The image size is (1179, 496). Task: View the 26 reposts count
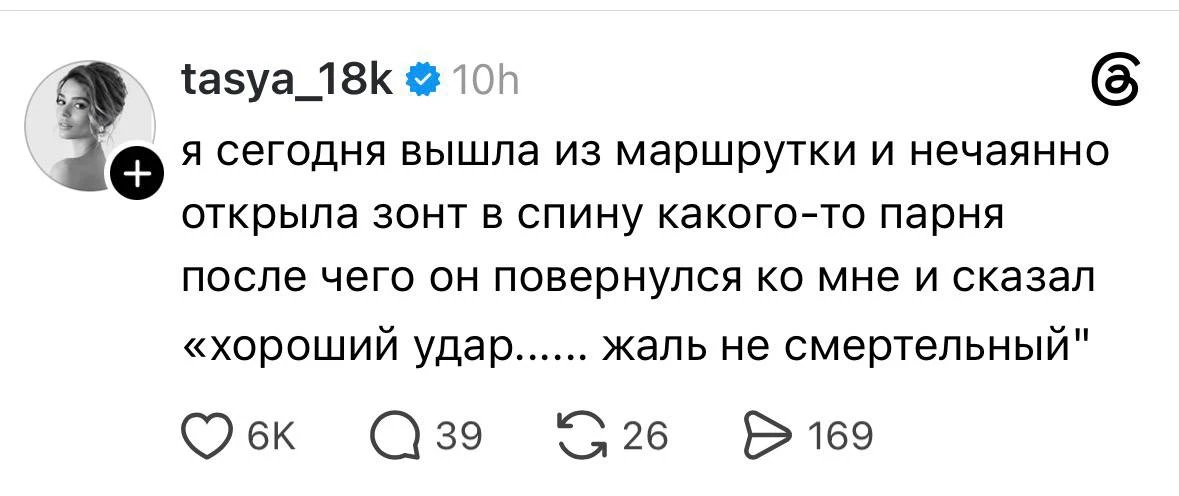[x=644, y=436]
